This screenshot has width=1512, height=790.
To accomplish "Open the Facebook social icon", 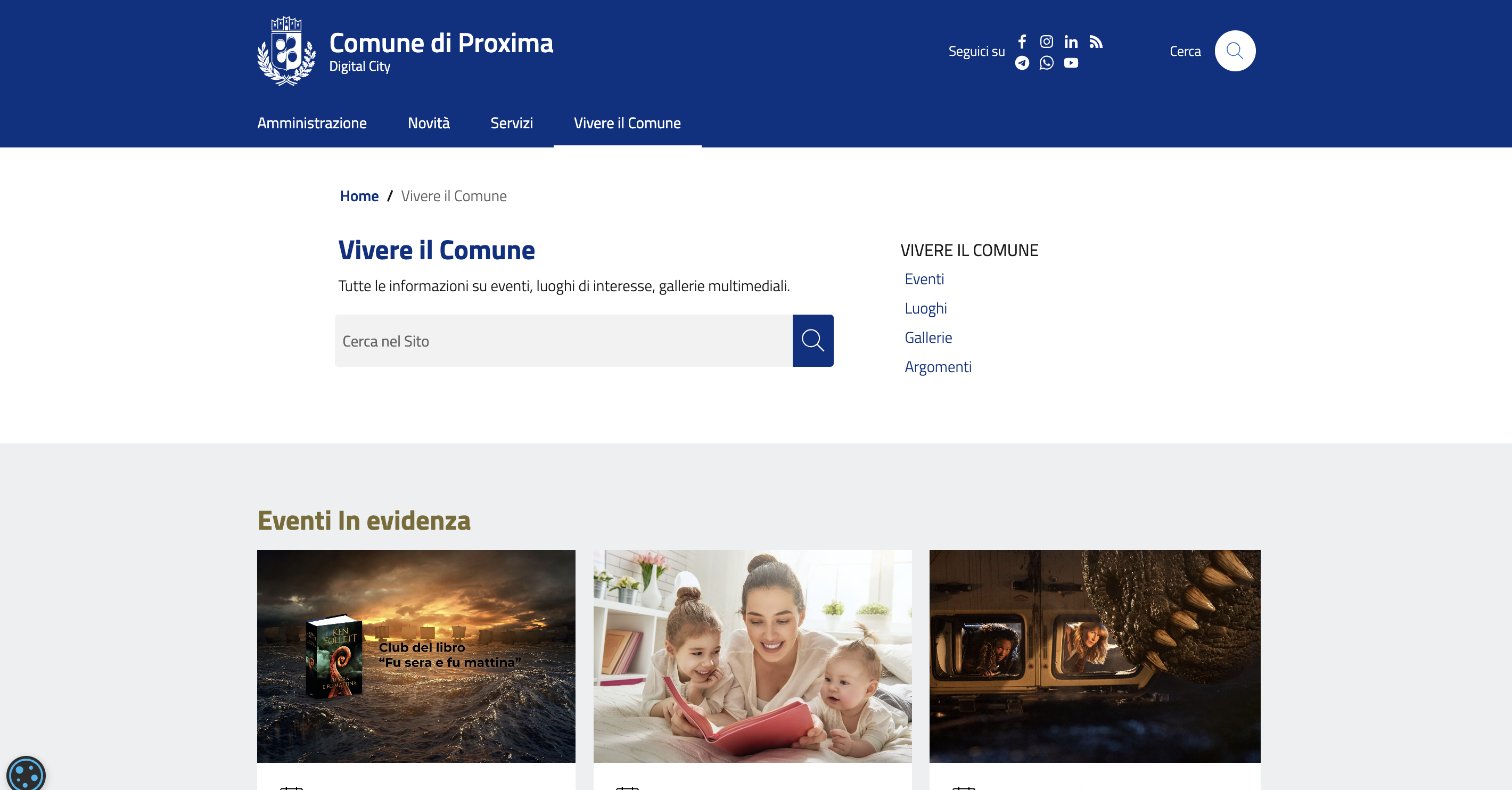I will pyautogui.click(x=1022, y=42).
